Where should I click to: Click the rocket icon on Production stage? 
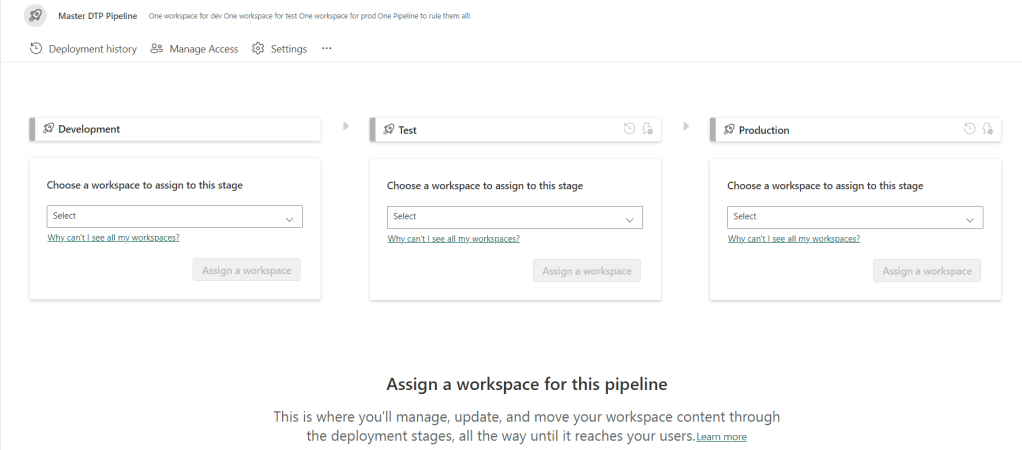pos(729,129)
